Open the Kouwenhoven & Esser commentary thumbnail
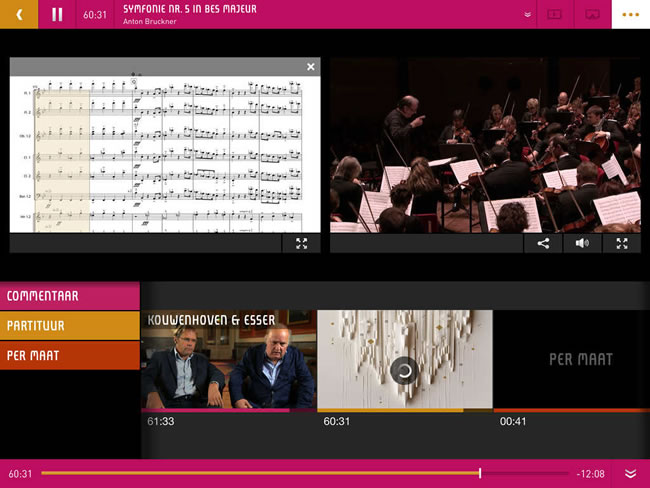This screenshot has width=650, height=488. (229, 360)
